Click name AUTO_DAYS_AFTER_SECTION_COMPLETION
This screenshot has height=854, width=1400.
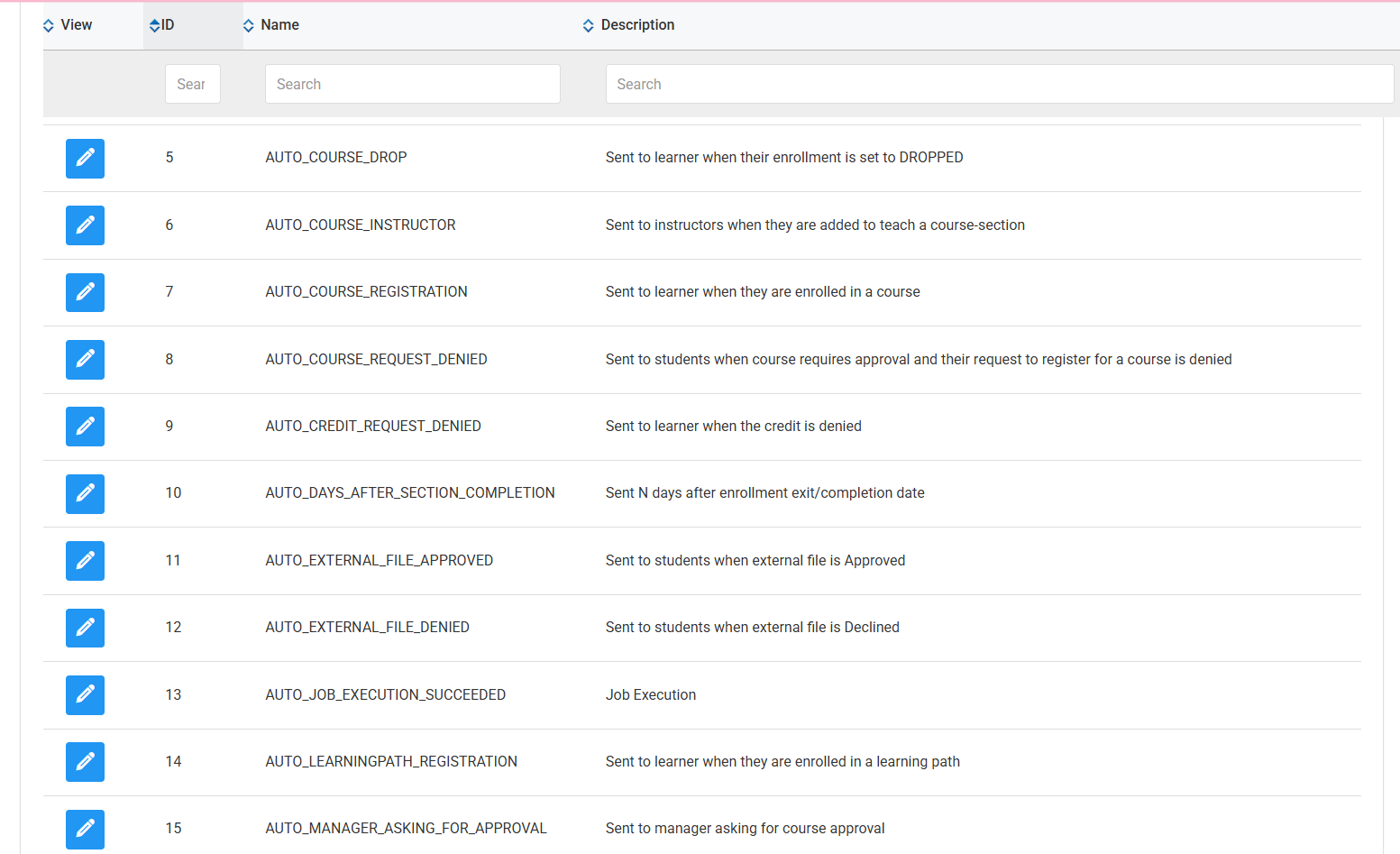[x=410, y=493]
